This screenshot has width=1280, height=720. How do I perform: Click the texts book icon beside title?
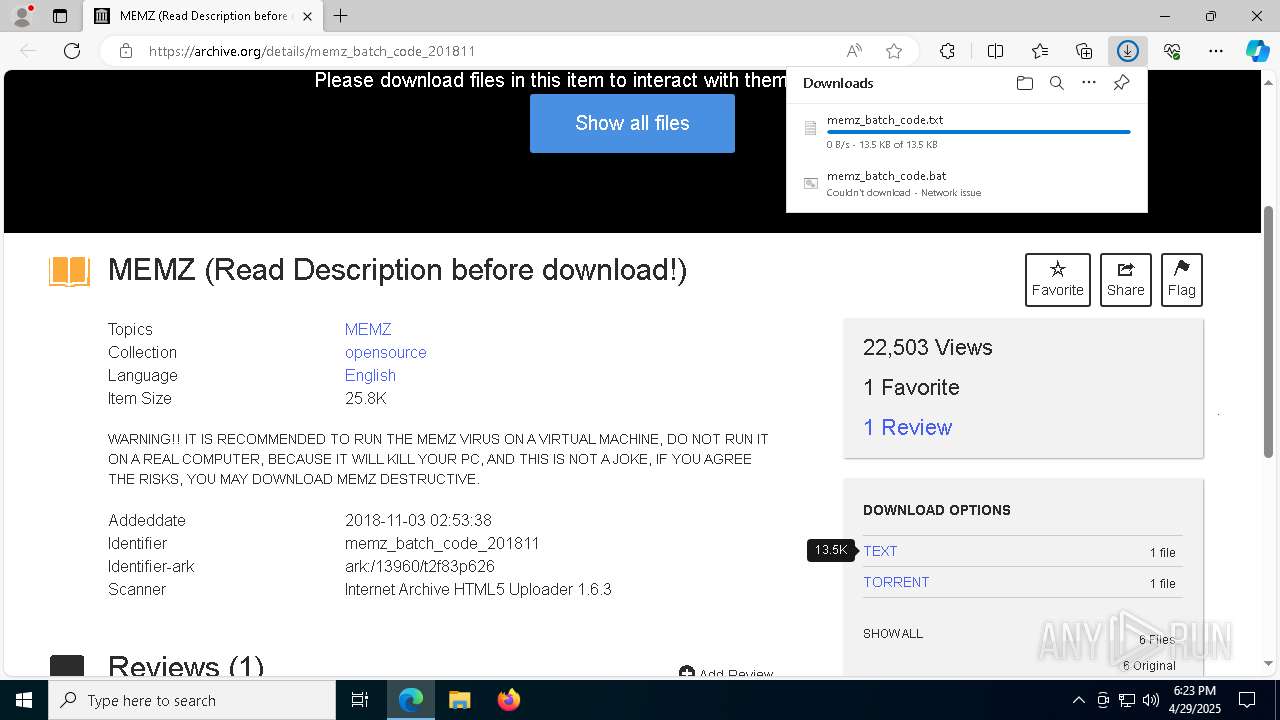[69, 271]
